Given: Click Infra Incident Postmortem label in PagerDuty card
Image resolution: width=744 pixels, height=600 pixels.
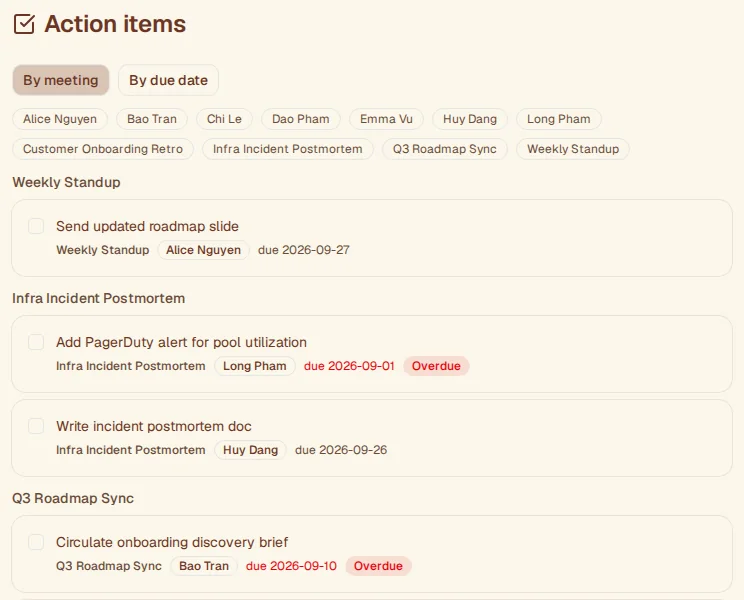Looking at the screenshot, I should [x=130, y=366].
